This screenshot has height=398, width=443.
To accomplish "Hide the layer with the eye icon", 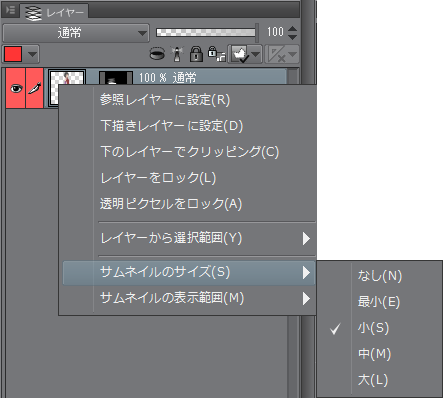I will (16, 88).
